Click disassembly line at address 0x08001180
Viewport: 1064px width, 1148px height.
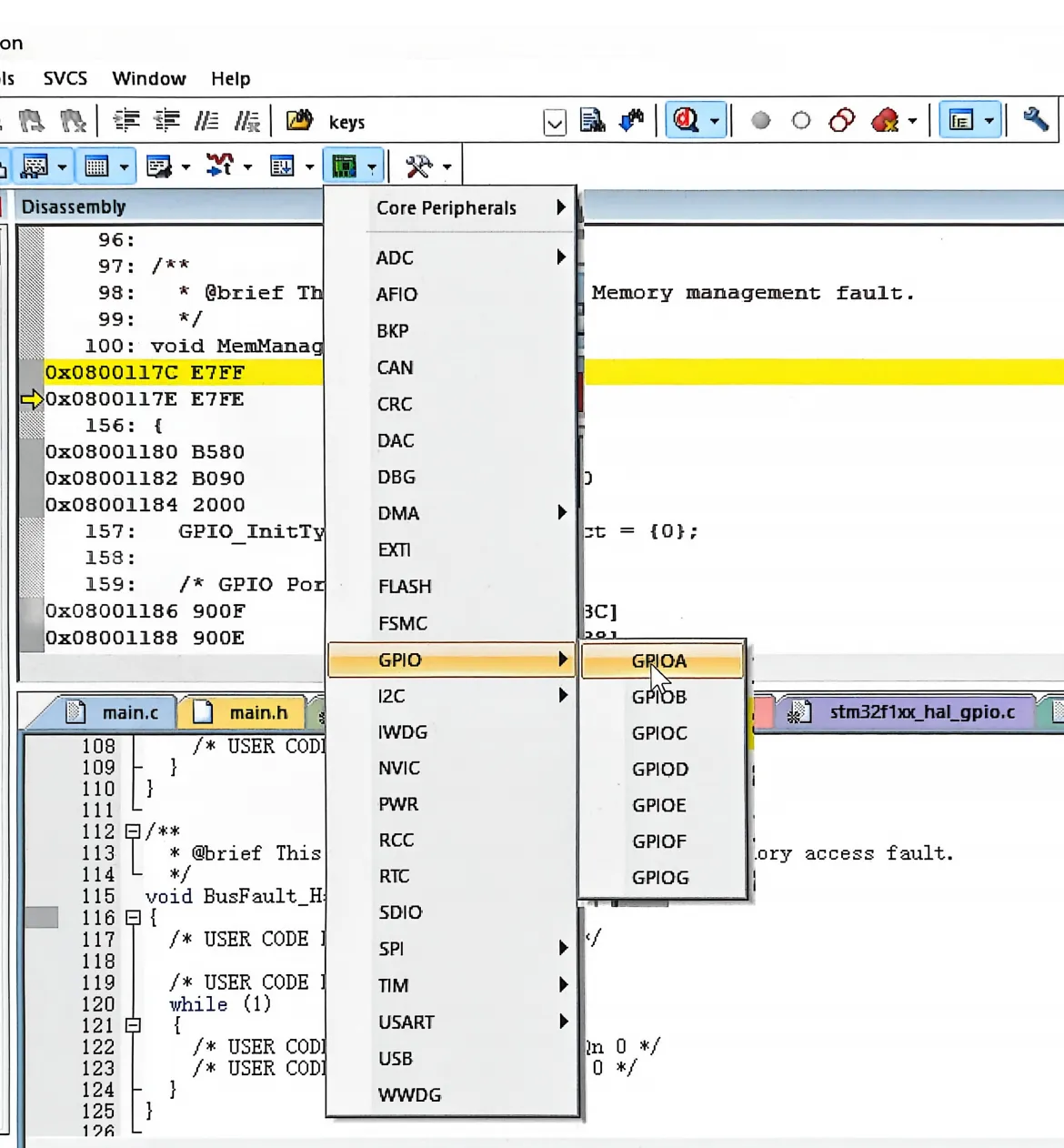[x=146, y=452]
